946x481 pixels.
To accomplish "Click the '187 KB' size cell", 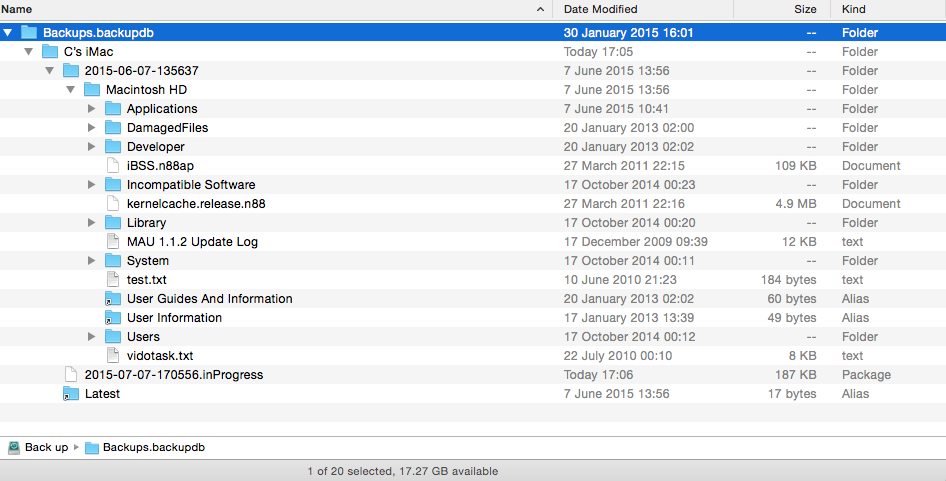I will [x=796, y=375].
